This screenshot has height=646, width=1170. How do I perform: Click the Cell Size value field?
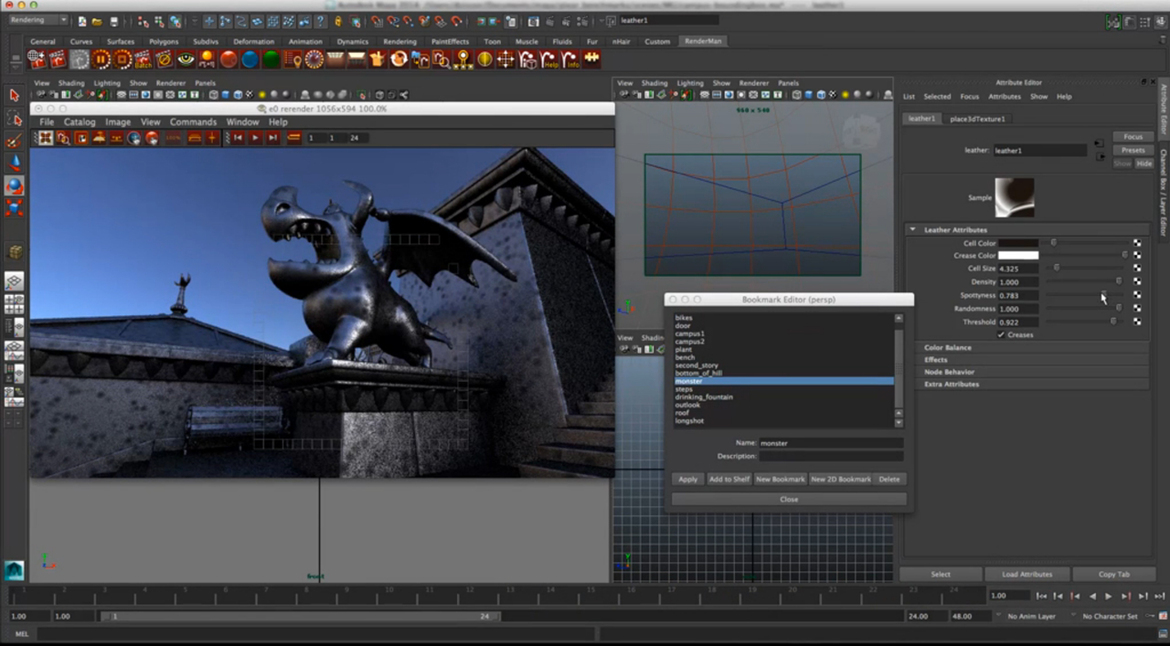1018,268
